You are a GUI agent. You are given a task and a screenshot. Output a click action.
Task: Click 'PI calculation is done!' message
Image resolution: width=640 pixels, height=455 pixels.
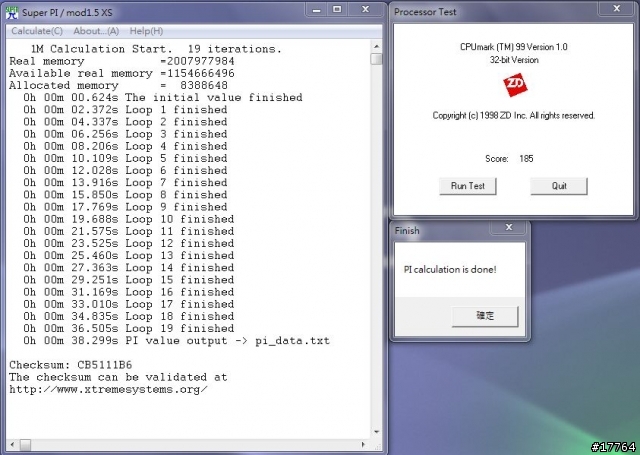450,269
